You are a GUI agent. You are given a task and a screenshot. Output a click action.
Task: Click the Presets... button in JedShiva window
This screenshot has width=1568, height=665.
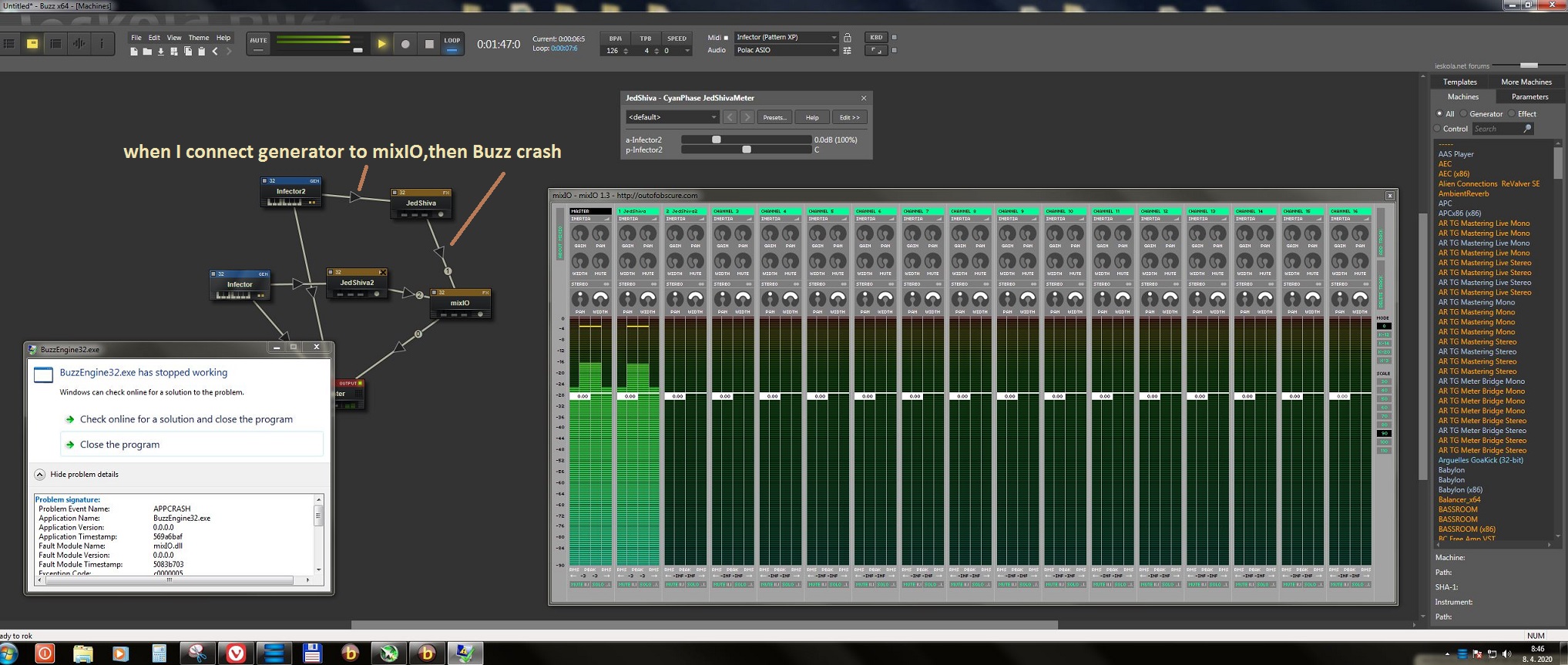[x=774, y=117]
